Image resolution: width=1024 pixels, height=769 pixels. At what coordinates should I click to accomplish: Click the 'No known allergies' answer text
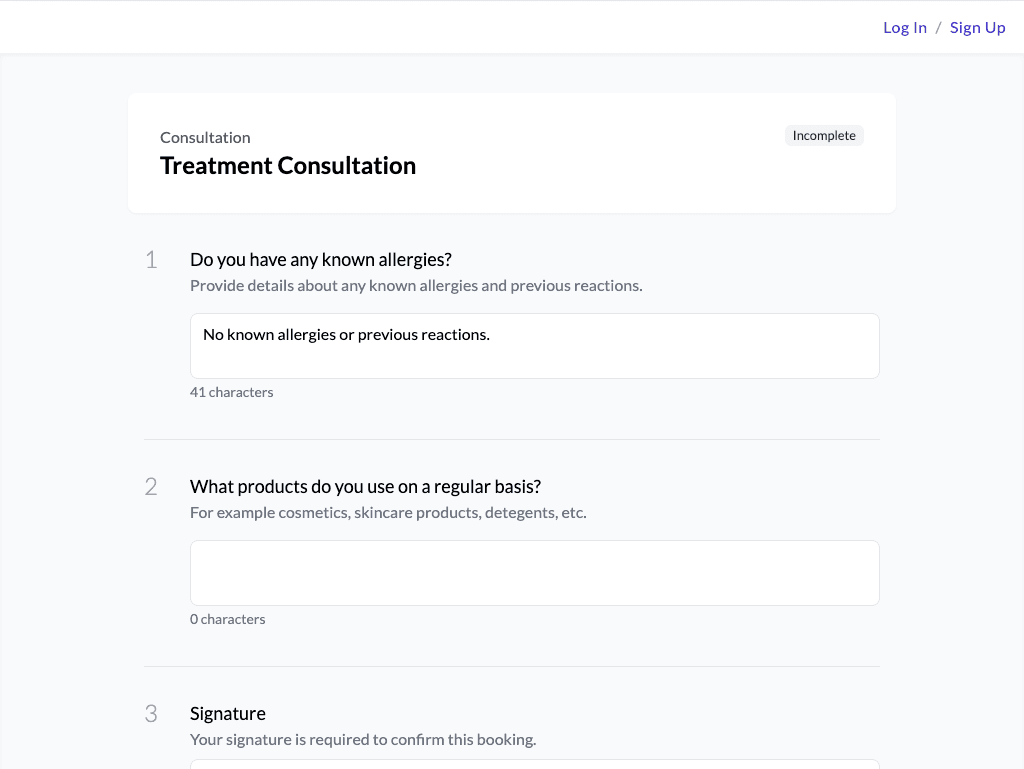tap(346, 335)
